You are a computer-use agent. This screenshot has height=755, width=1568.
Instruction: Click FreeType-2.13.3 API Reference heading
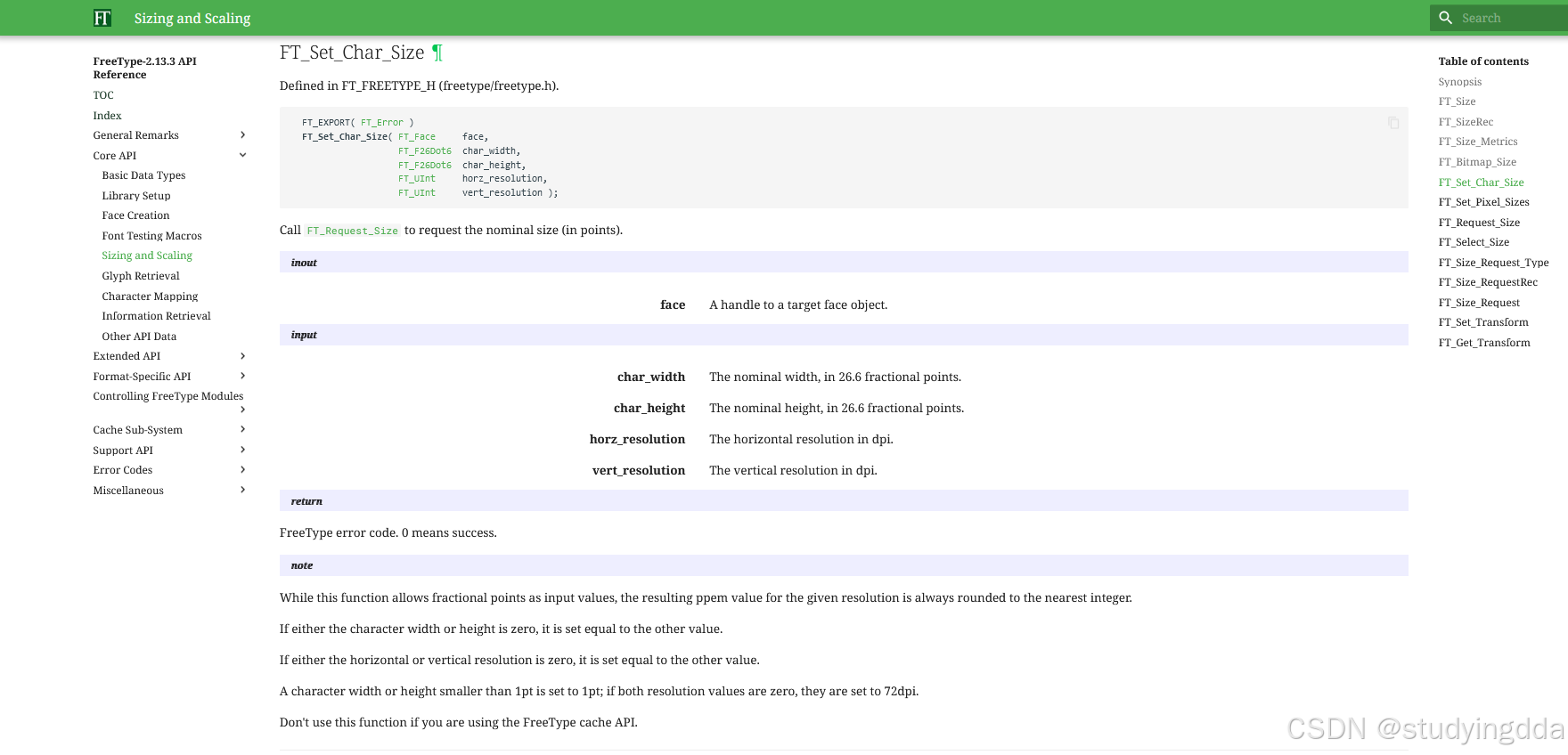(x=144, y=68)
